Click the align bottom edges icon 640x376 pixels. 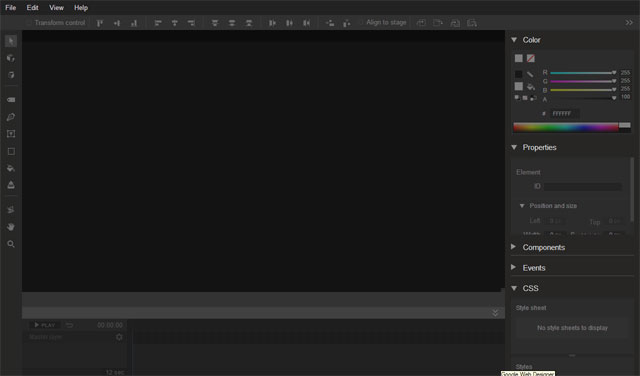(134, 23)
